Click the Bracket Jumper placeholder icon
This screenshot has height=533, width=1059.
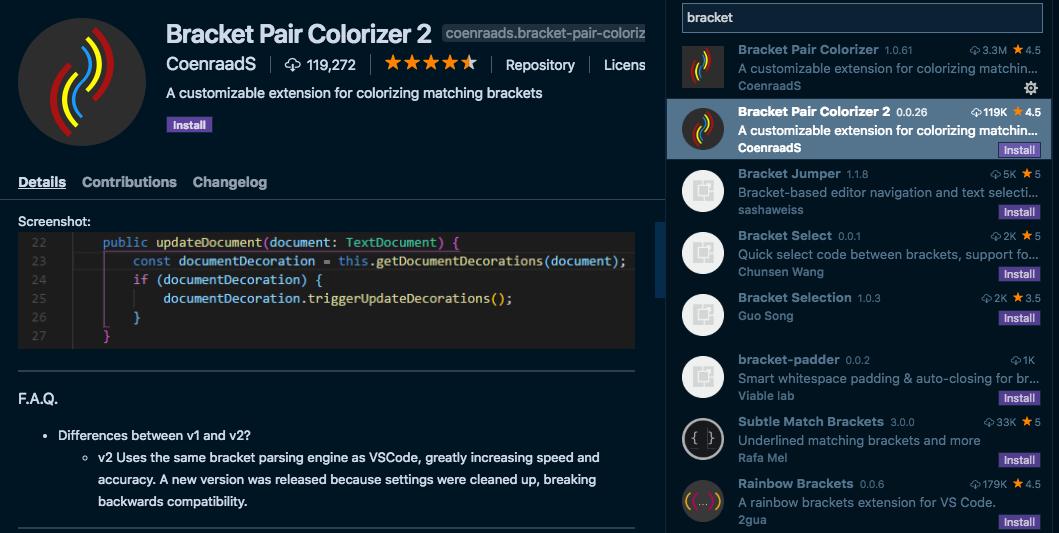point(702,191)
